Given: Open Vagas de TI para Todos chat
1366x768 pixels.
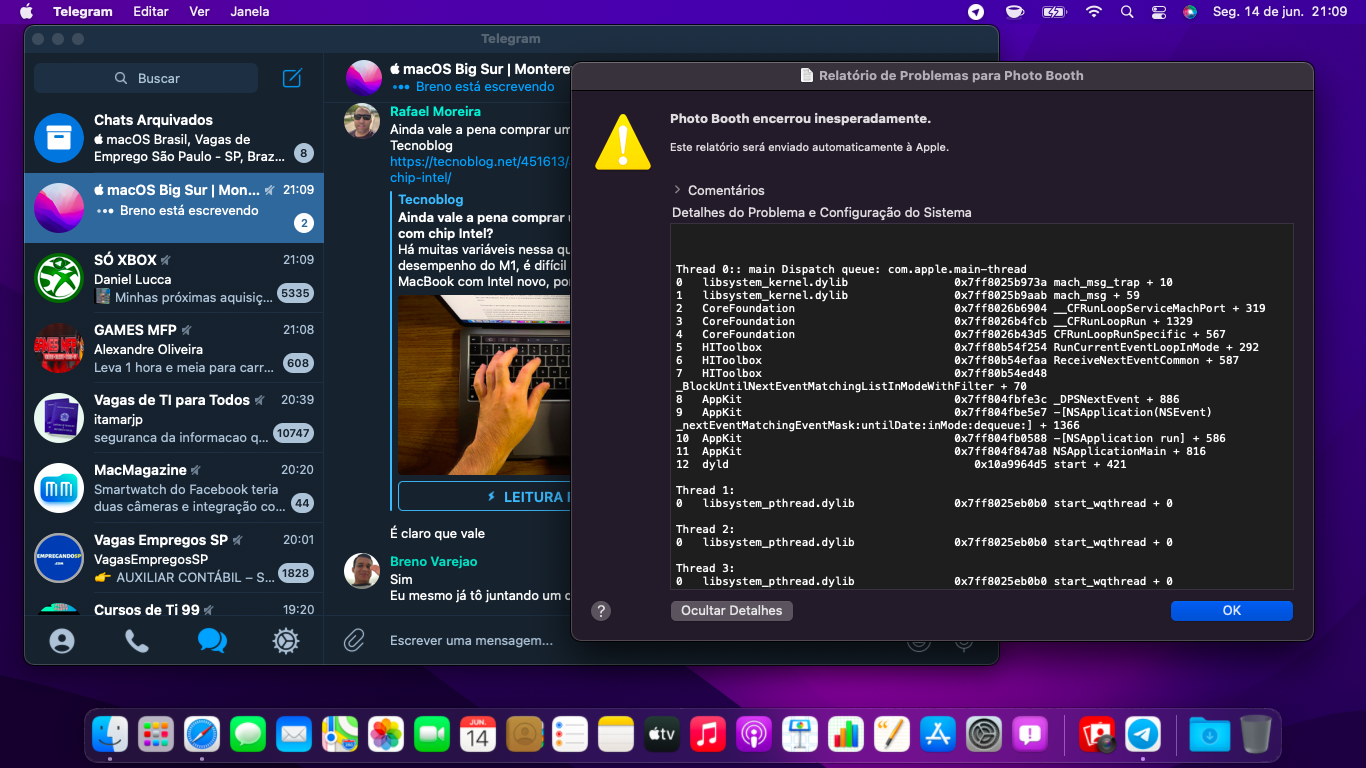Looking at the screenshot, I should [x=174, y=418].
